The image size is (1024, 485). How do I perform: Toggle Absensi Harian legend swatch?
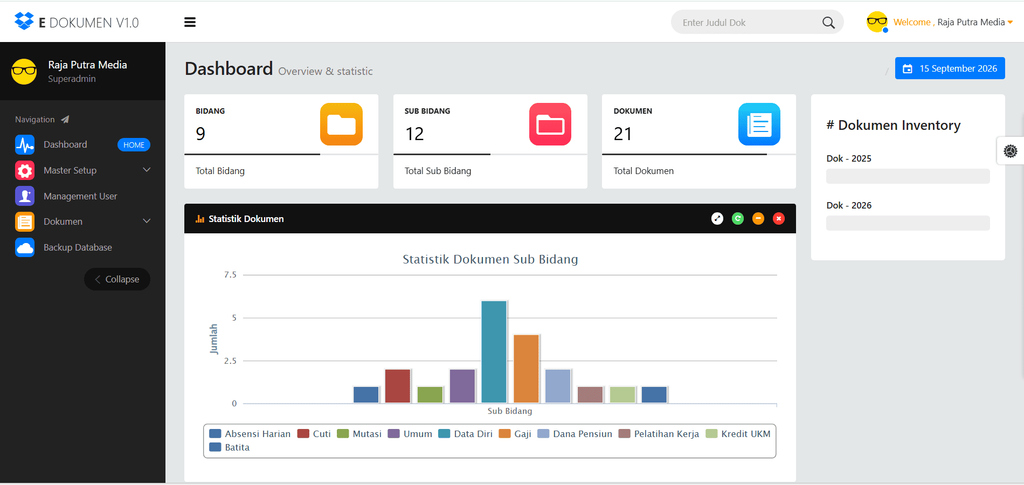(x=216, y=433)
